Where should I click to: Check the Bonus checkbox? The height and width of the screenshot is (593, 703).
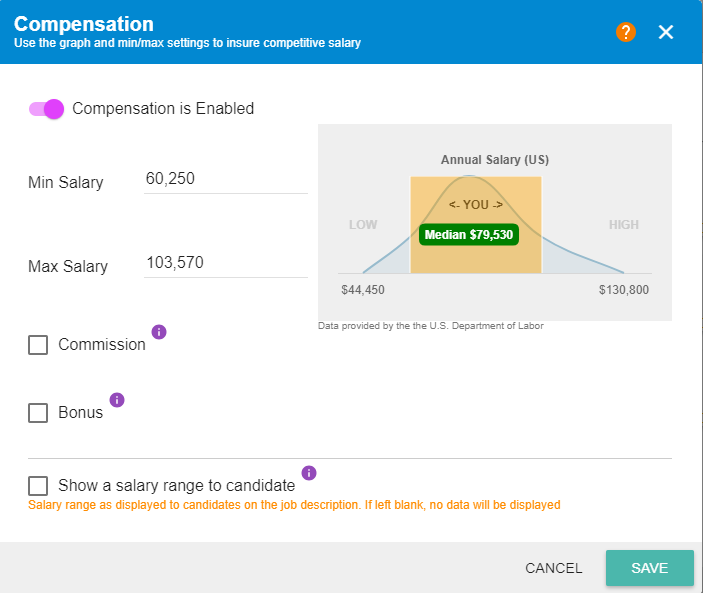click(x=38, y=412)
